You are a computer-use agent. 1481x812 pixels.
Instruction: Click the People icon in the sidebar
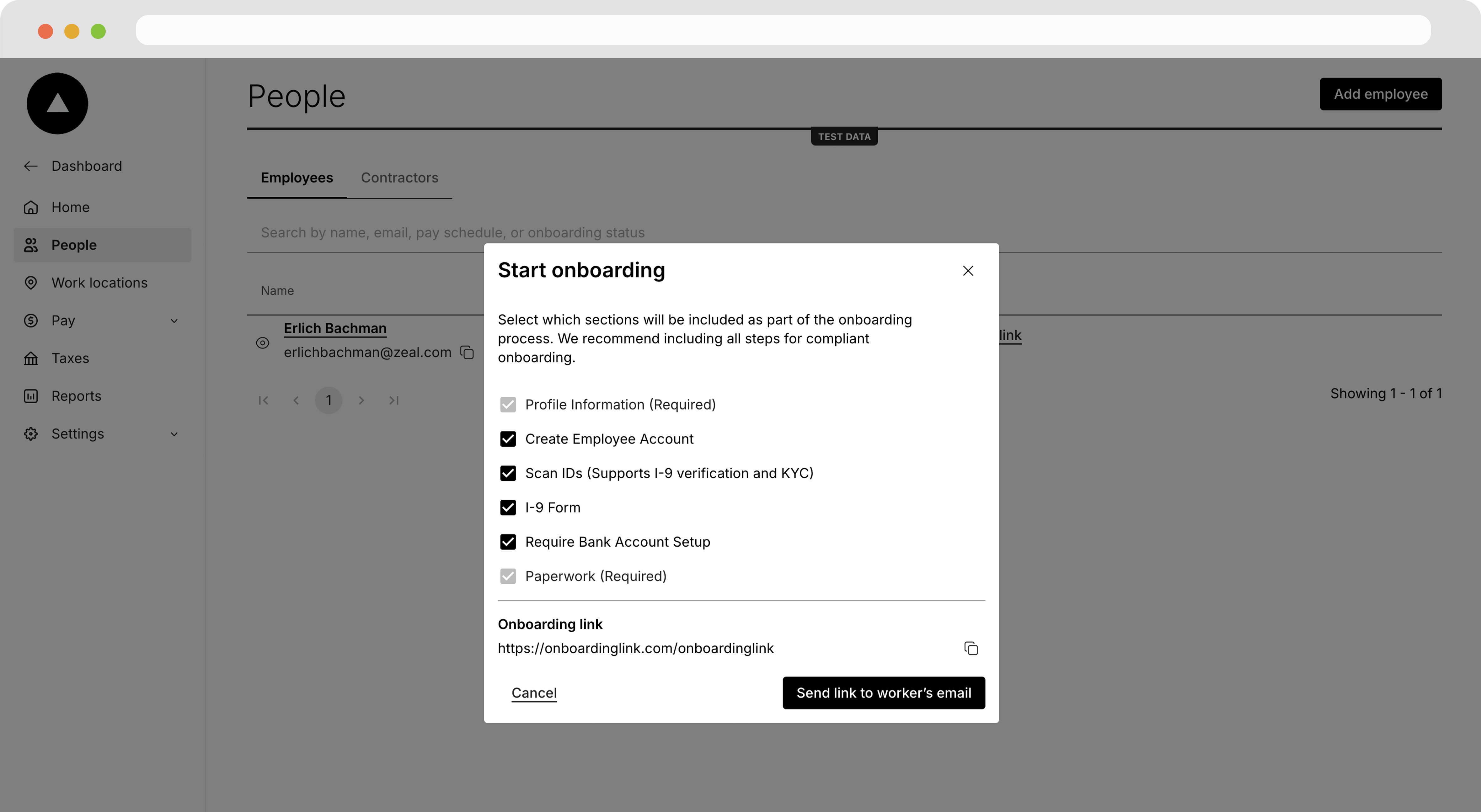[x=30, y=245]
